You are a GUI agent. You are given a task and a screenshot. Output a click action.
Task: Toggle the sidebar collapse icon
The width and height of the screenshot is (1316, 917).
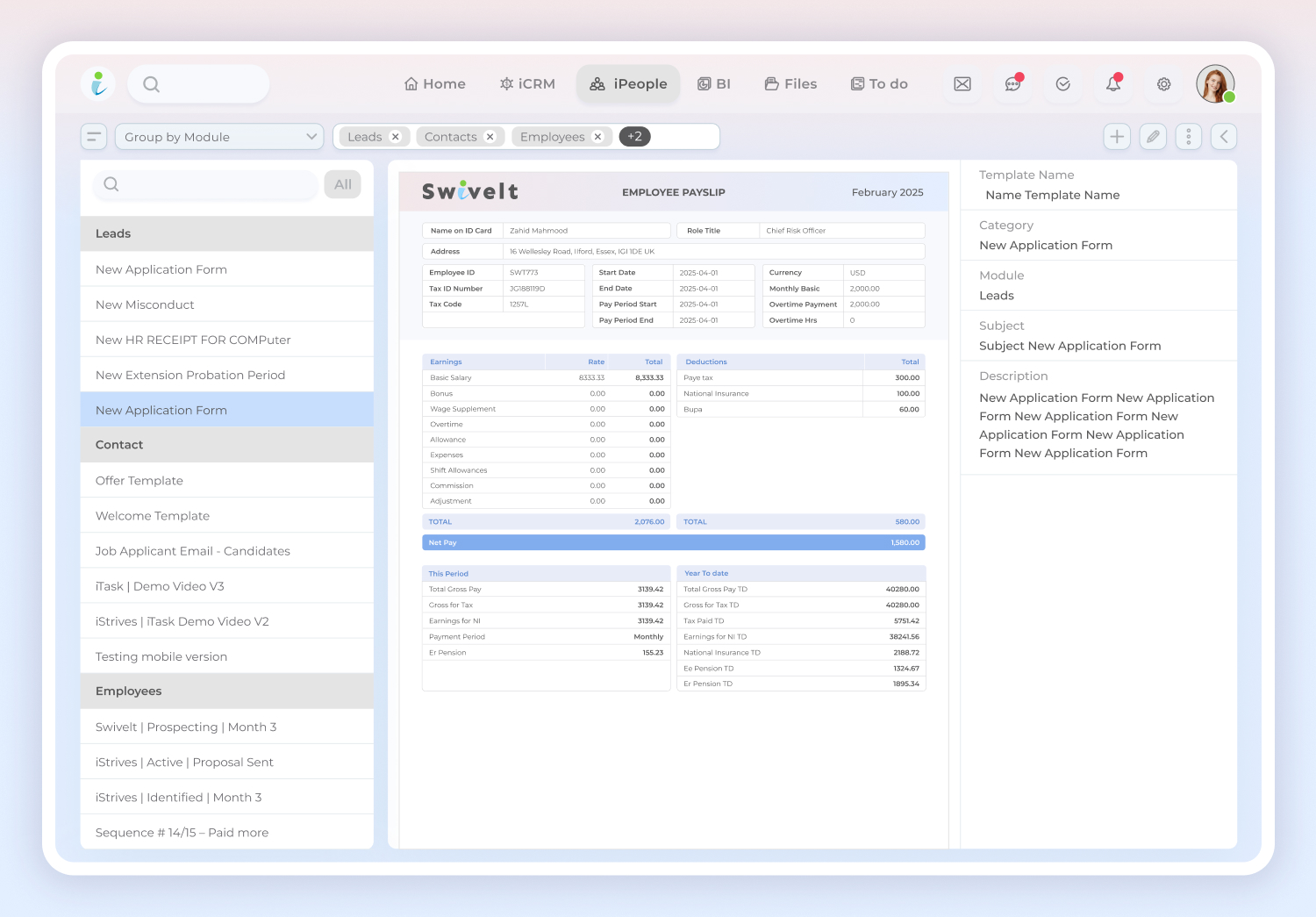94,137
